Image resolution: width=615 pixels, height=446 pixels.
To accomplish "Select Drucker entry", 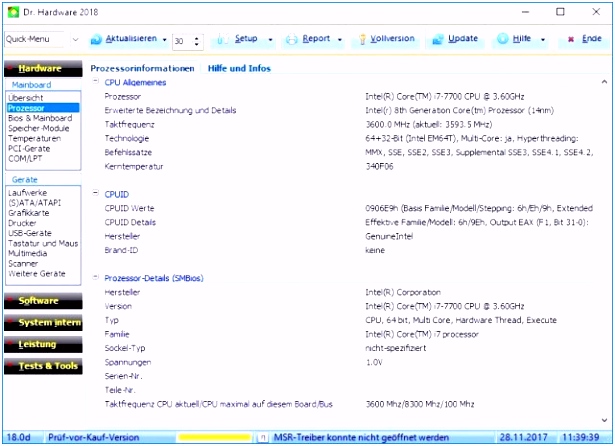I will (22, 223).
